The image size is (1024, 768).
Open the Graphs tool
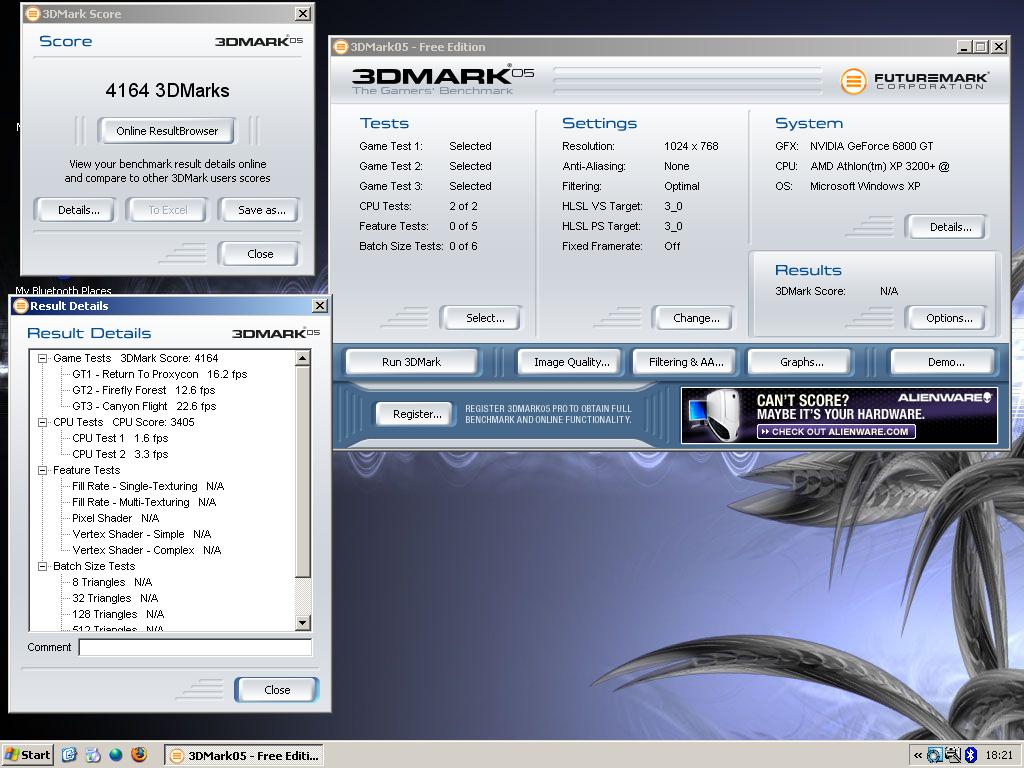(x=801, y=362)
